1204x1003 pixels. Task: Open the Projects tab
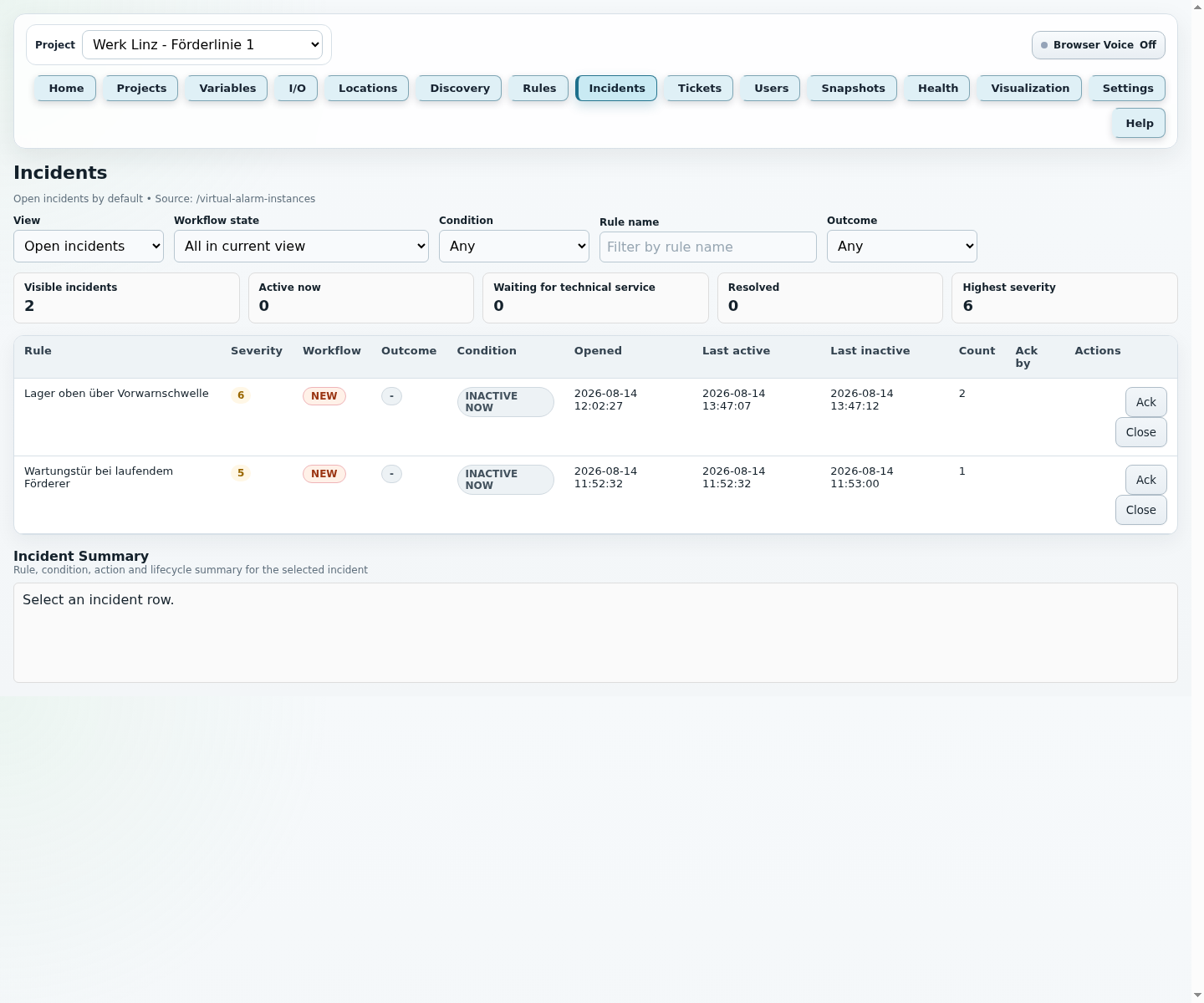coord(141,88)
